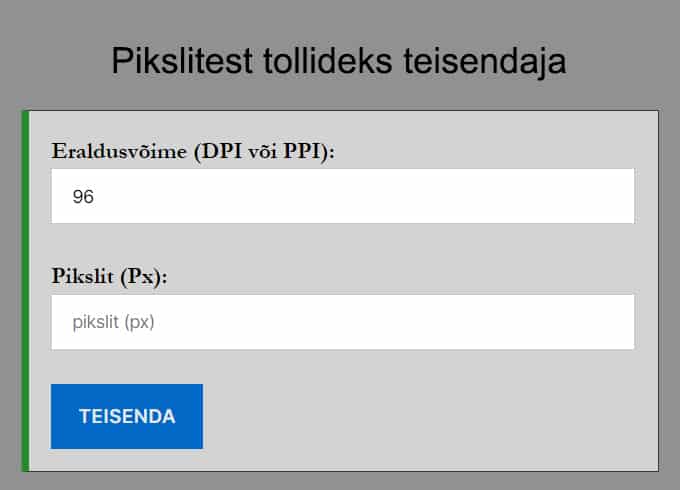Click the 'Pikslit (Px):' field label

click(x=109, y=277)
